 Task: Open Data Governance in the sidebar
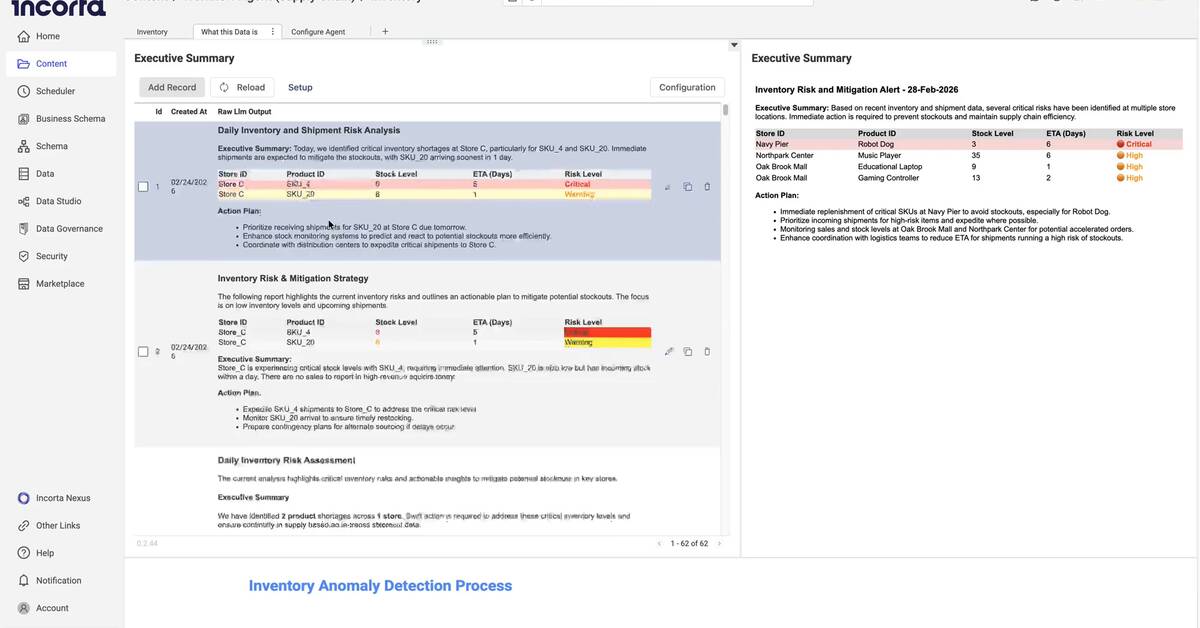(x=60, y=229)
